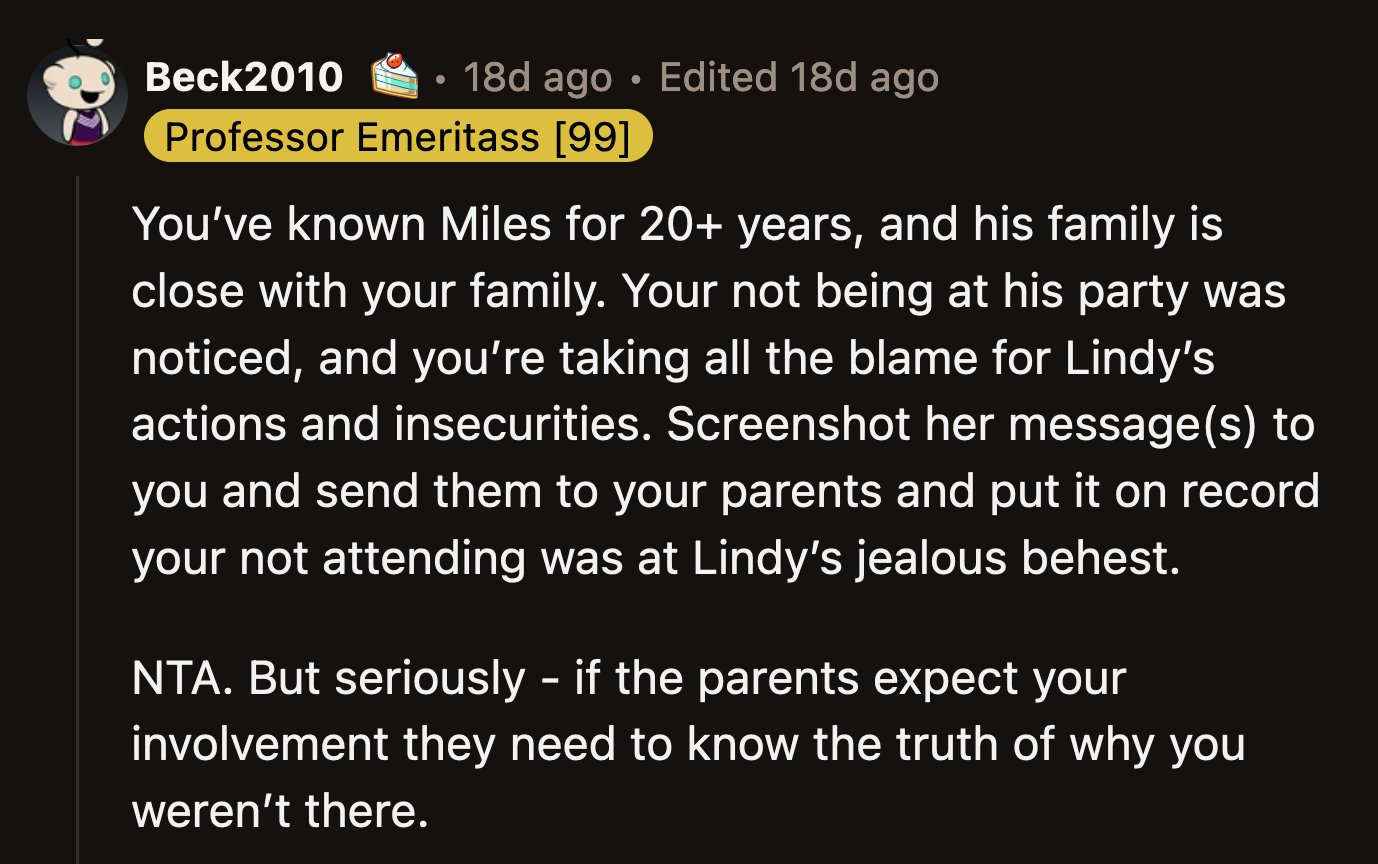Open Beck2010's profile
Viewport: 1378px width, 864px height.
tap(243, 76)
